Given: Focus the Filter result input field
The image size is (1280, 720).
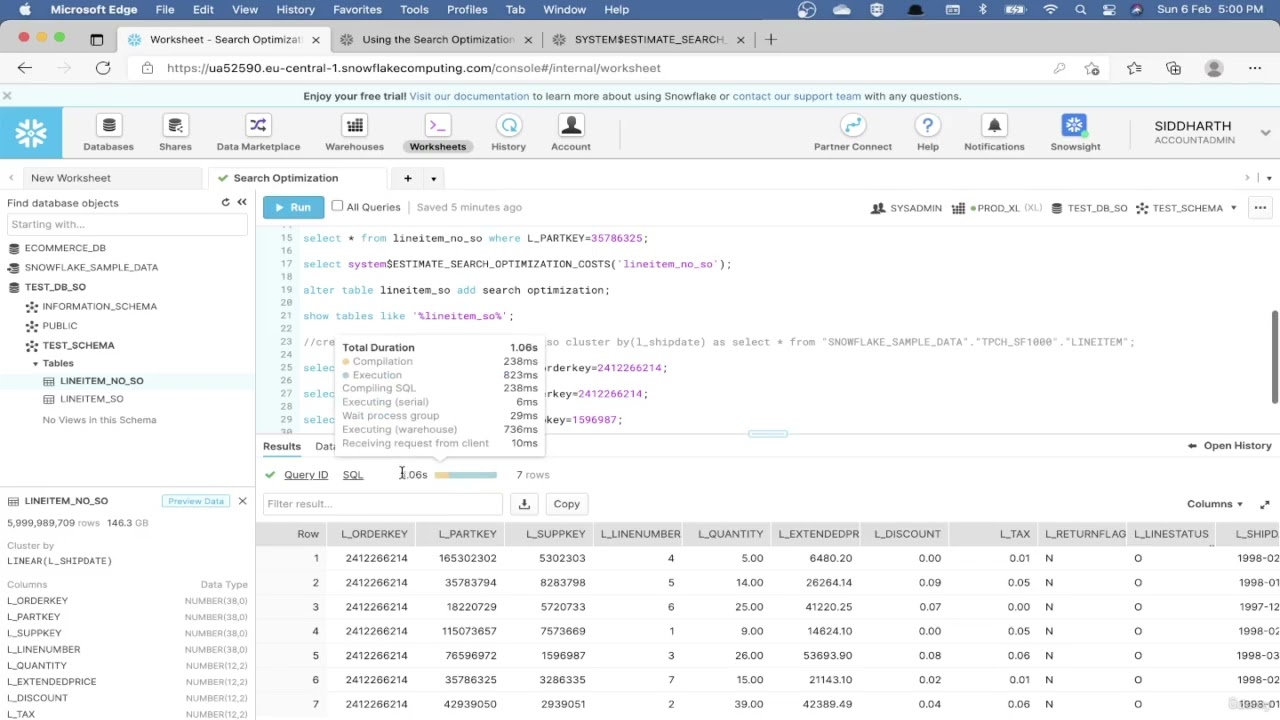Looking at the screenshot, I should [x=383, y=504].
